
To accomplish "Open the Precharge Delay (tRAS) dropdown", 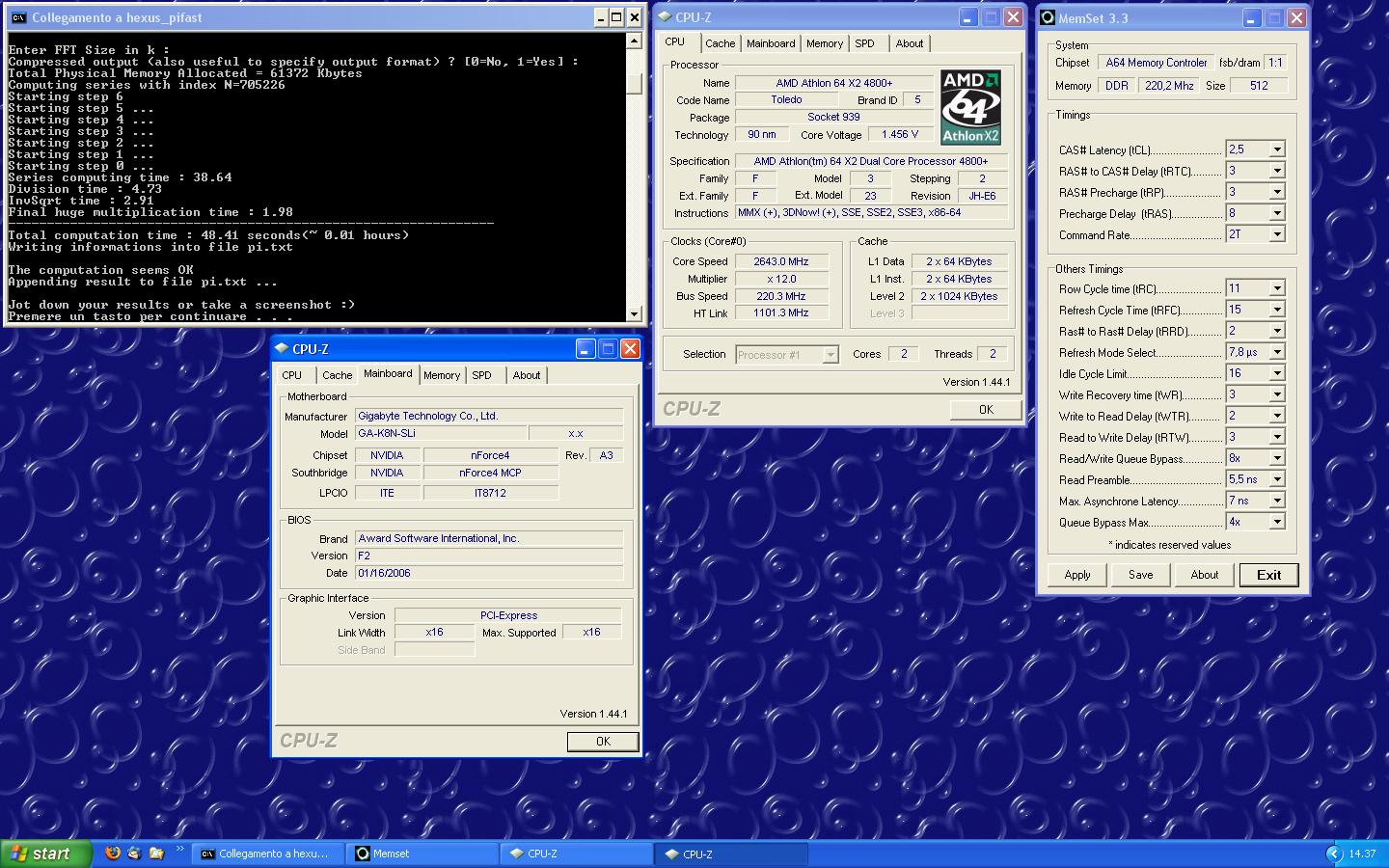I will coord(1277,213).
